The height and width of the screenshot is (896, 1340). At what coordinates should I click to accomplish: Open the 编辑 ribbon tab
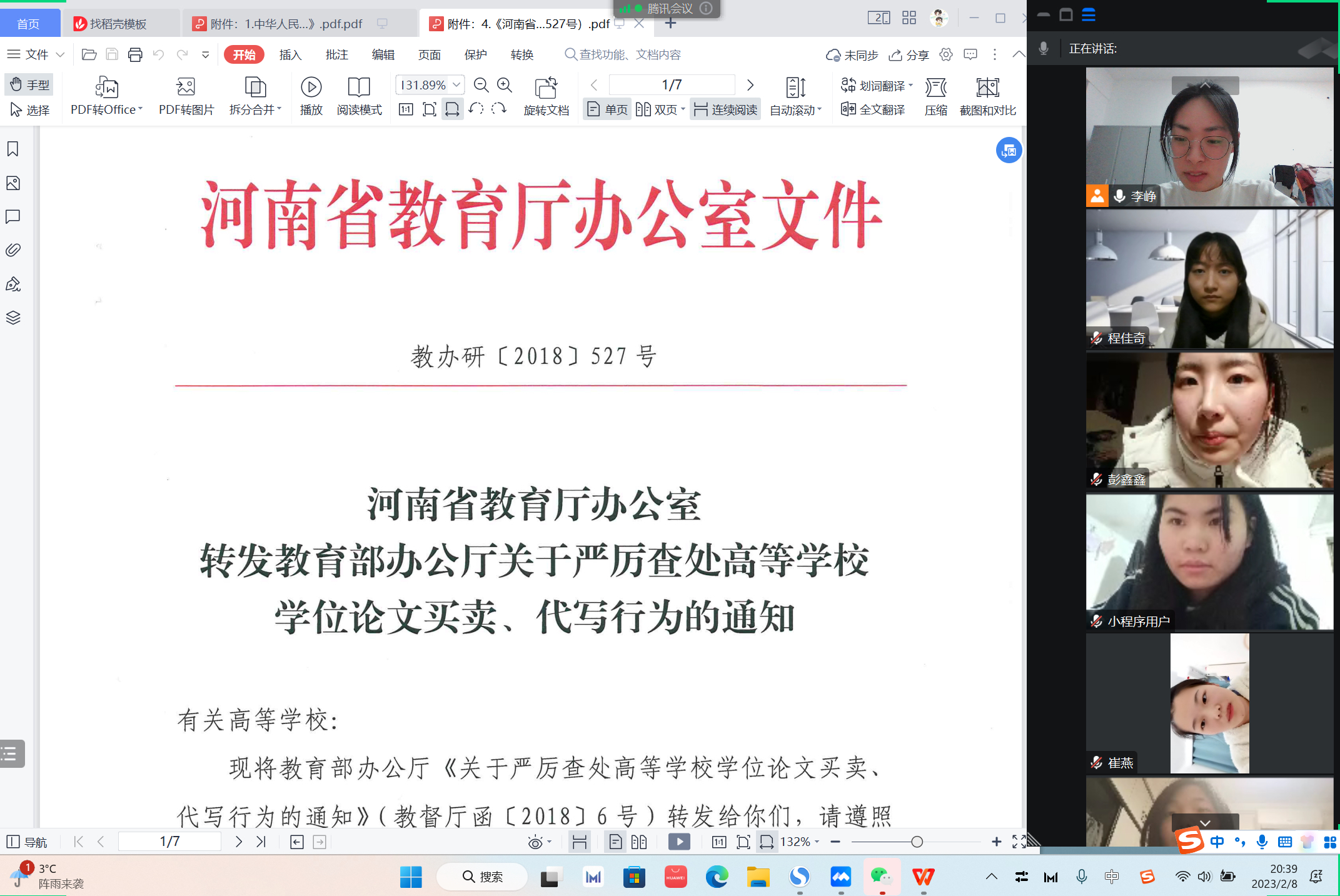coord(383,55)
